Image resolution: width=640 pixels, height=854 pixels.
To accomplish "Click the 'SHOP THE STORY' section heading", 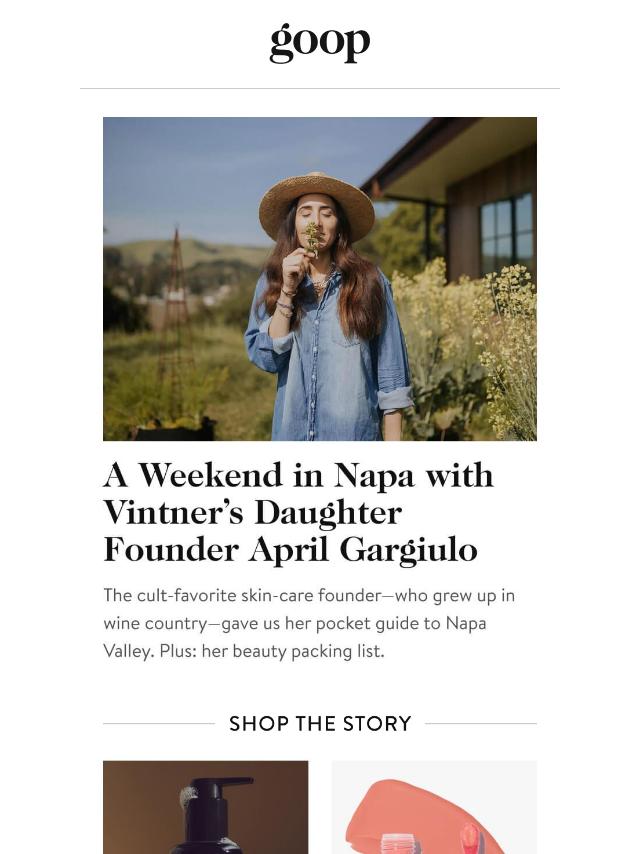I will click(320, 724).
